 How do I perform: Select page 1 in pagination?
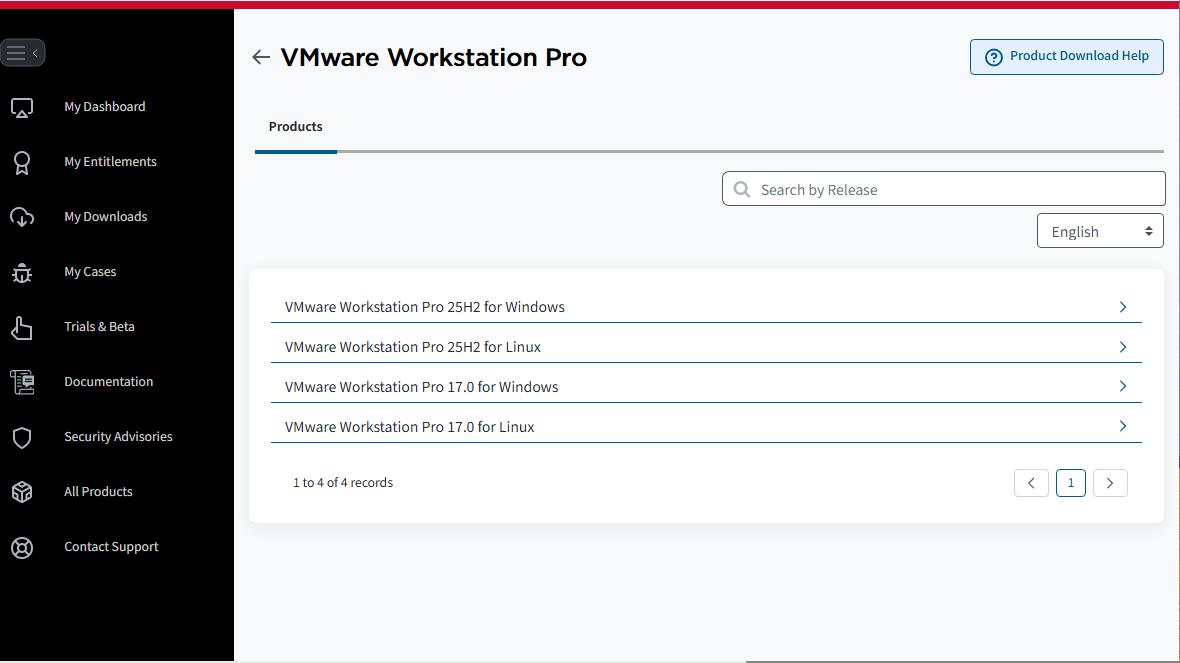1070,483
